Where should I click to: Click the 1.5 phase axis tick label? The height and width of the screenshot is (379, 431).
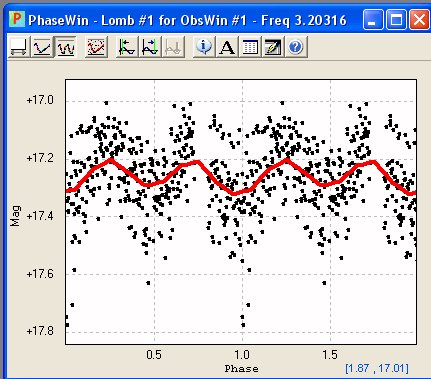pos(330,354)
